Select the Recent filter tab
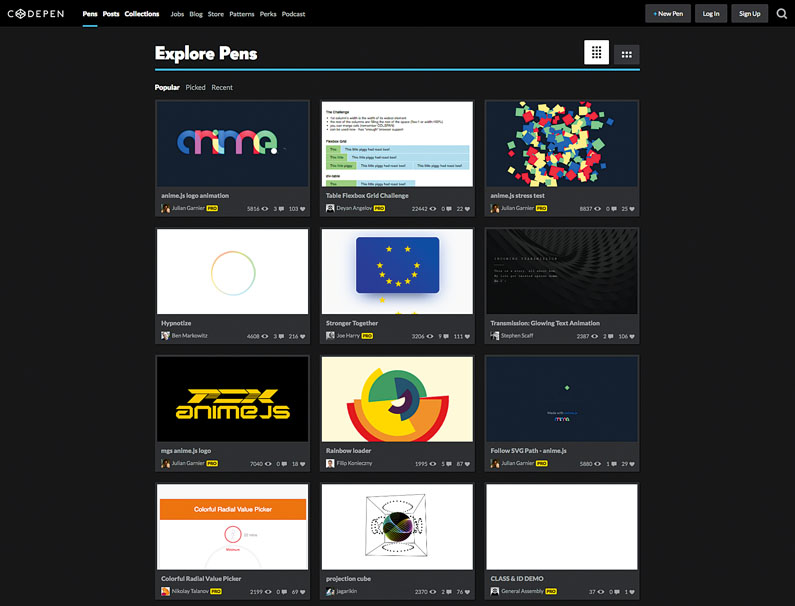The image size is (795, 606). 222,87
